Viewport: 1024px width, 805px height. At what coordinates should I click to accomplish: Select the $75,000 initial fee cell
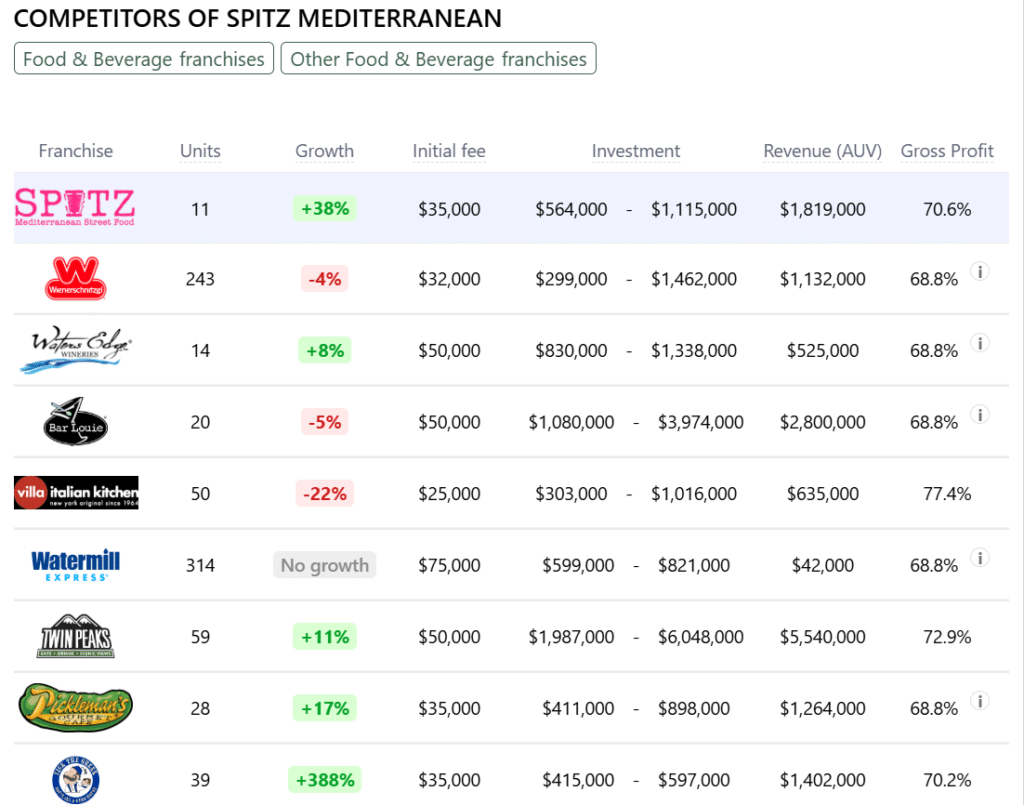tap(449, 565)
